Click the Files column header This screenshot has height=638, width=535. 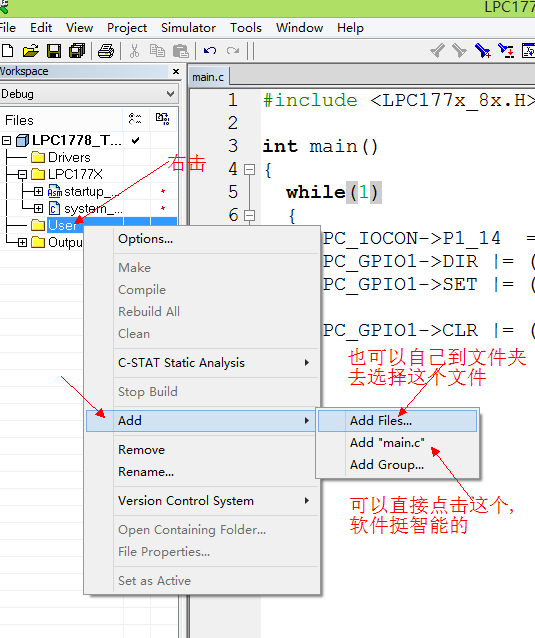click(x=61, y=120)
